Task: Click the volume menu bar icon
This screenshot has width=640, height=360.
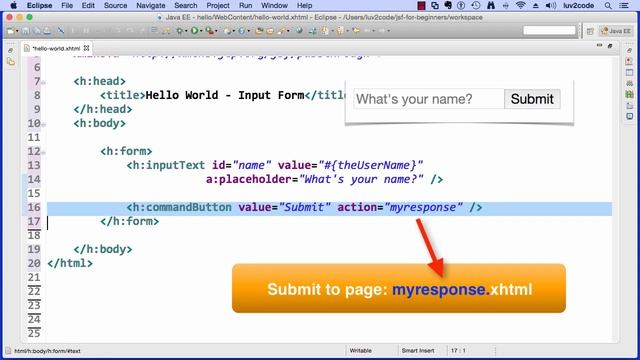Action: [x=551, y=5]
